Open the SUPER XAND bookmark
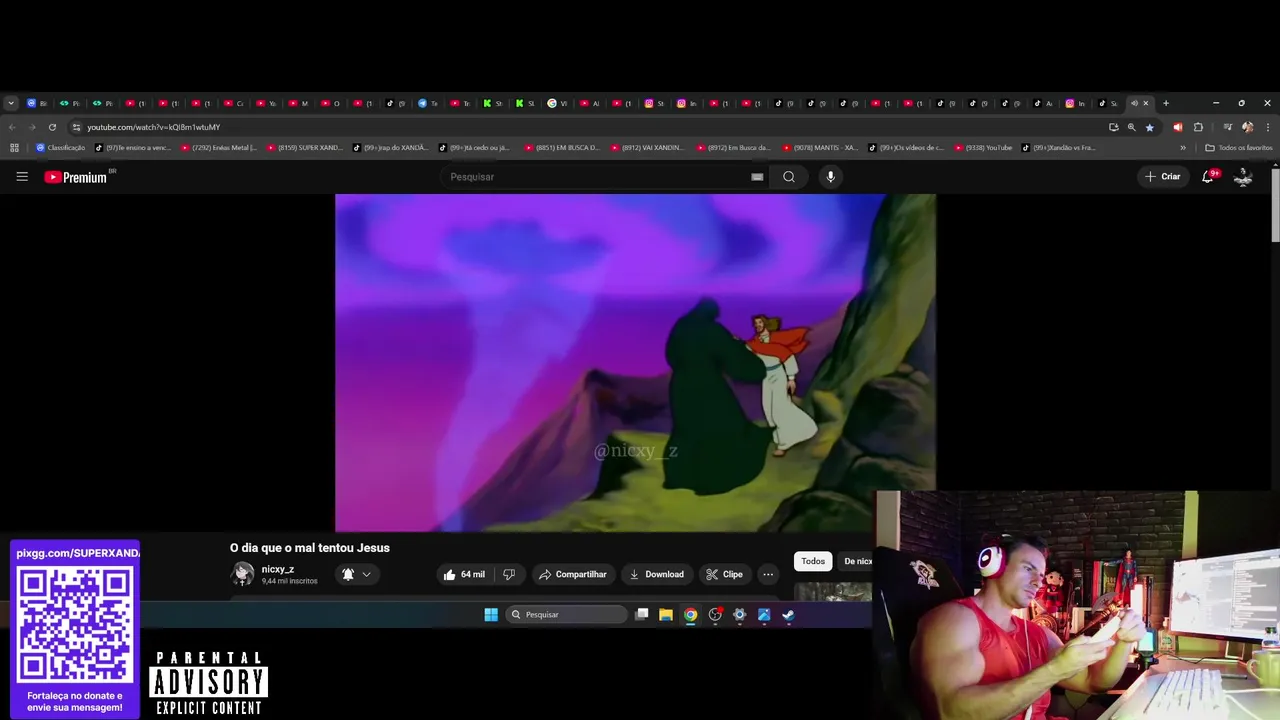The width and height of the screenshot is (1280, 720). (x=305, y=148)
